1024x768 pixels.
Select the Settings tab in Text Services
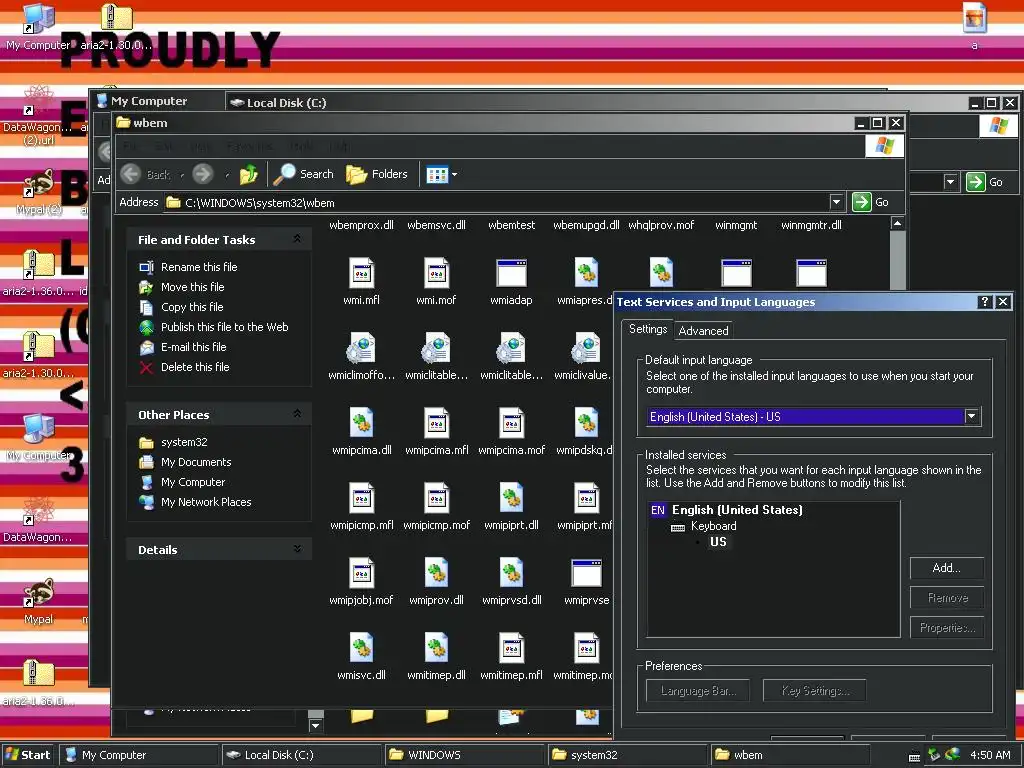(x=647, y=329)
